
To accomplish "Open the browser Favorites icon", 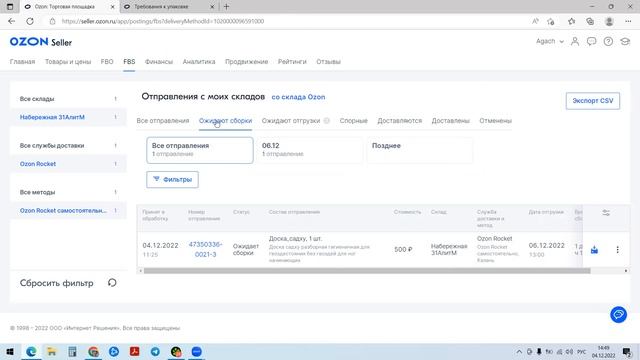I will click(571, 21).
